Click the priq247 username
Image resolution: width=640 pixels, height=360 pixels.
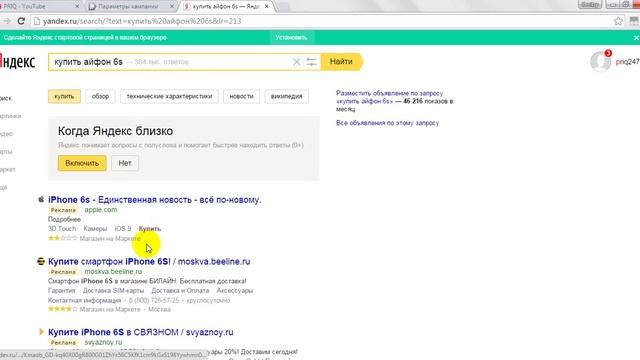(x=628, y=62)
